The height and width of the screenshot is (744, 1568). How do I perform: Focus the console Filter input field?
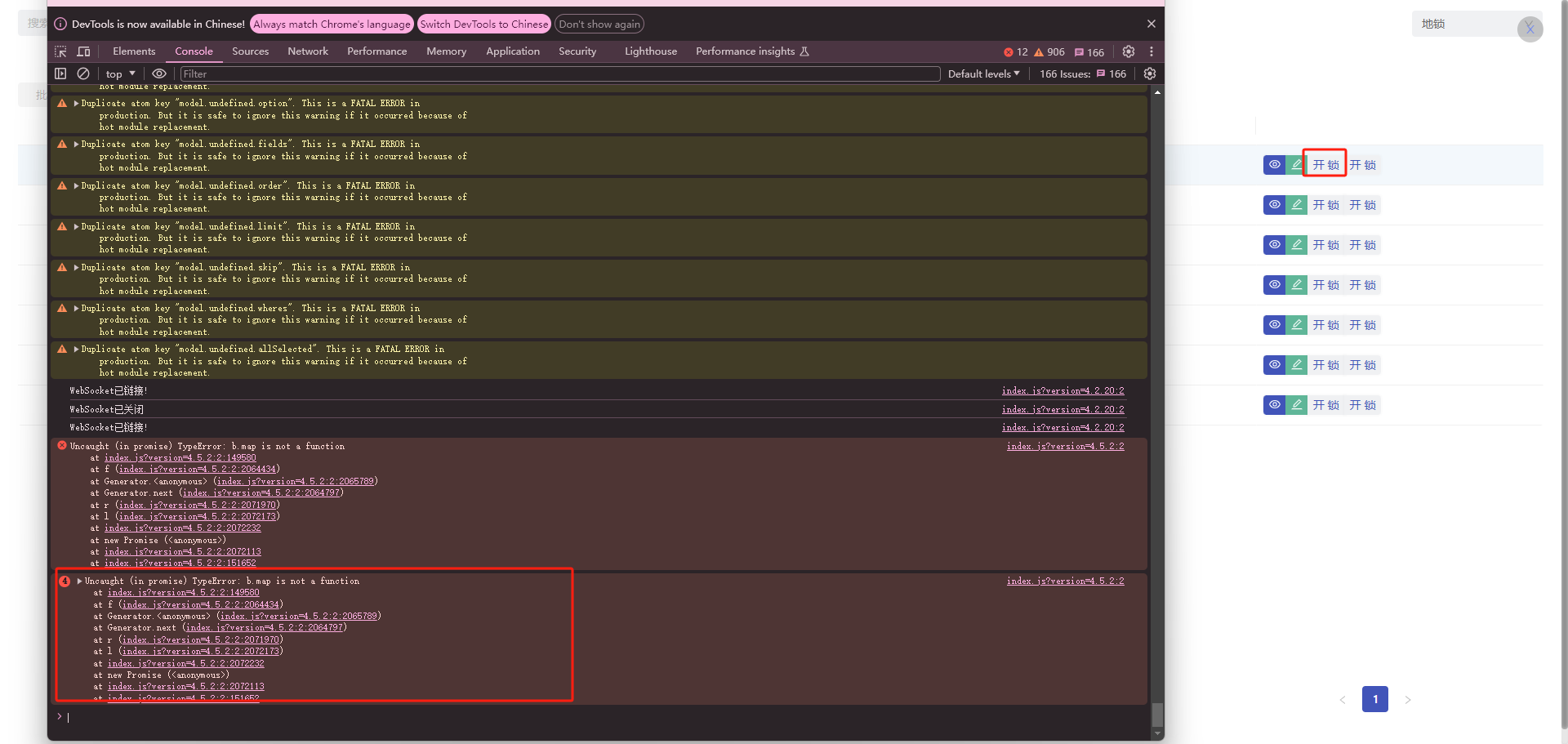[x=559, y=74]
